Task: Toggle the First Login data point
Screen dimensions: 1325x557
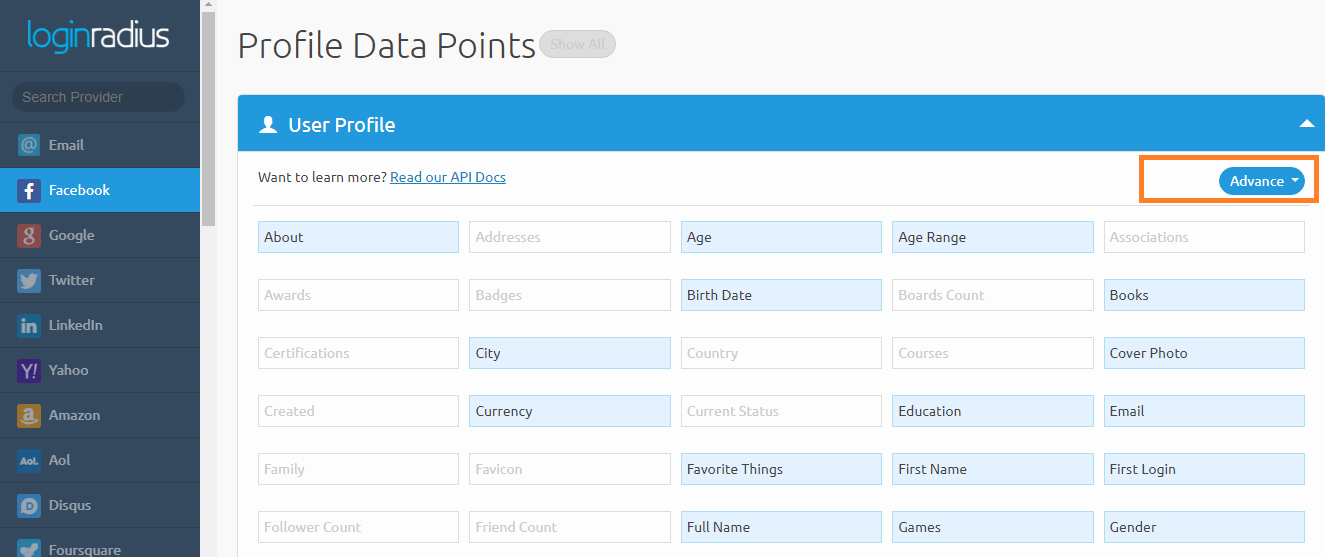Action: coord(1204,469)
